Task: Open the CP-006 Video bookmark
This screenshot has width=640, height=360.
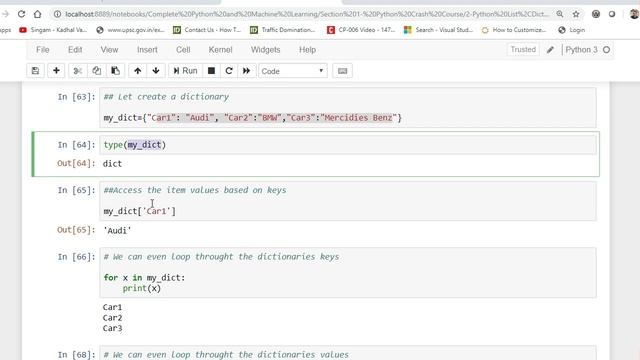Action: [x=361, y=30]
